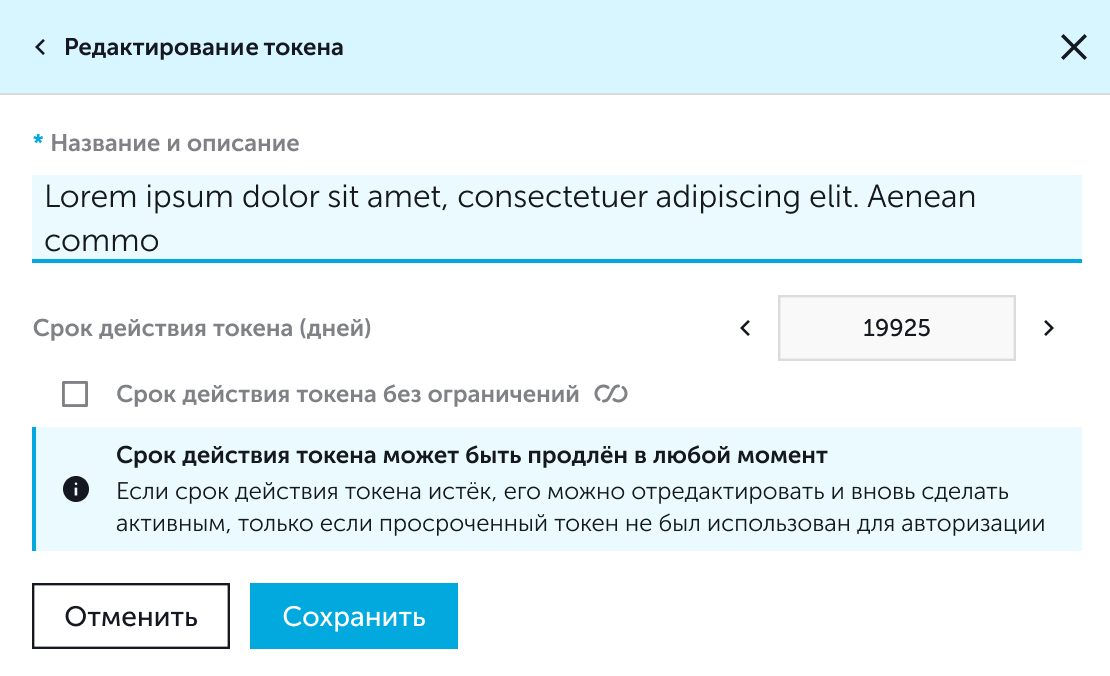1110x676 pixels.
Task: Click the word "commo" in description field
Action: pos(102,241)
